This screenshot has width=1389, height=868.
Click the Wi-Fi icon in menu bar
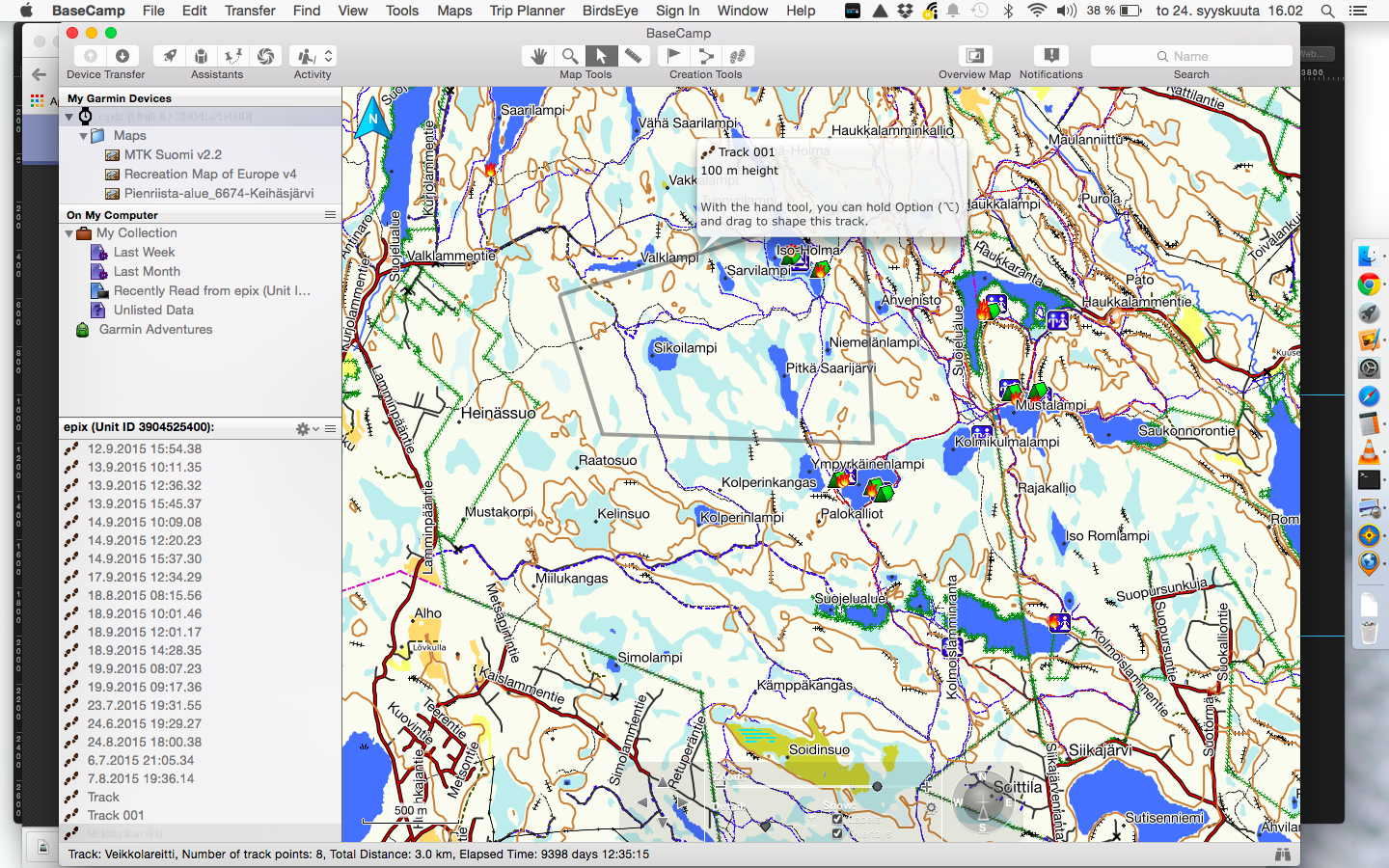(x=1037, y=11)
